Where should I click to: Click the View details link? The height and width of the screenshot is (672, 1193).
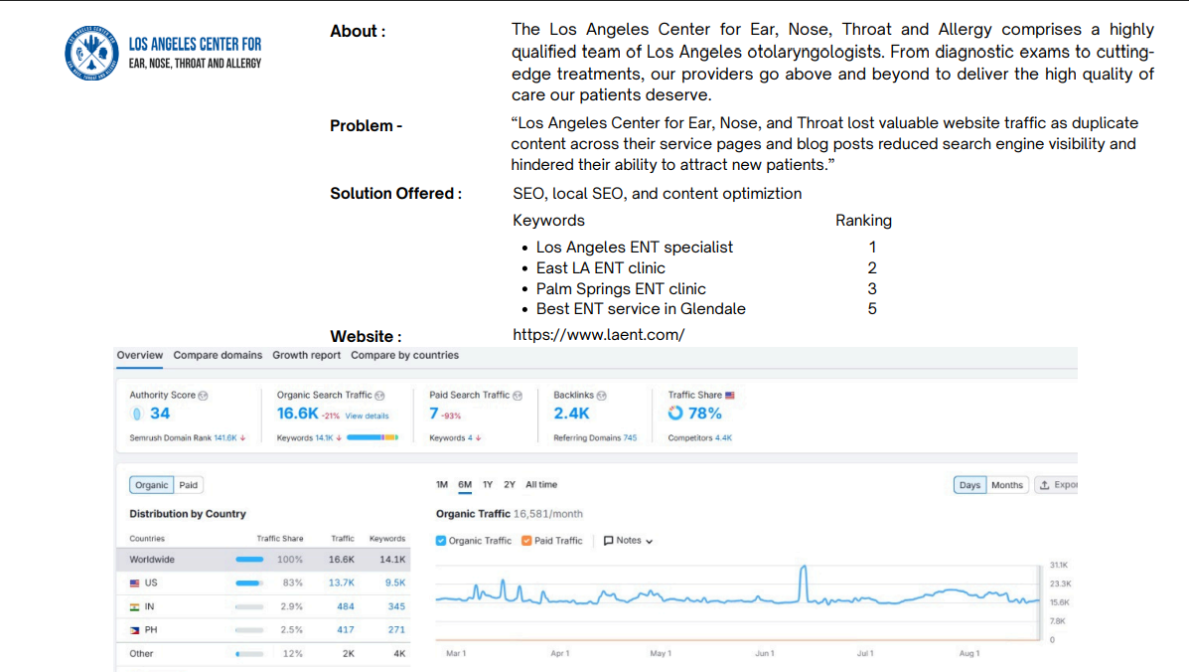coord(367,416)
